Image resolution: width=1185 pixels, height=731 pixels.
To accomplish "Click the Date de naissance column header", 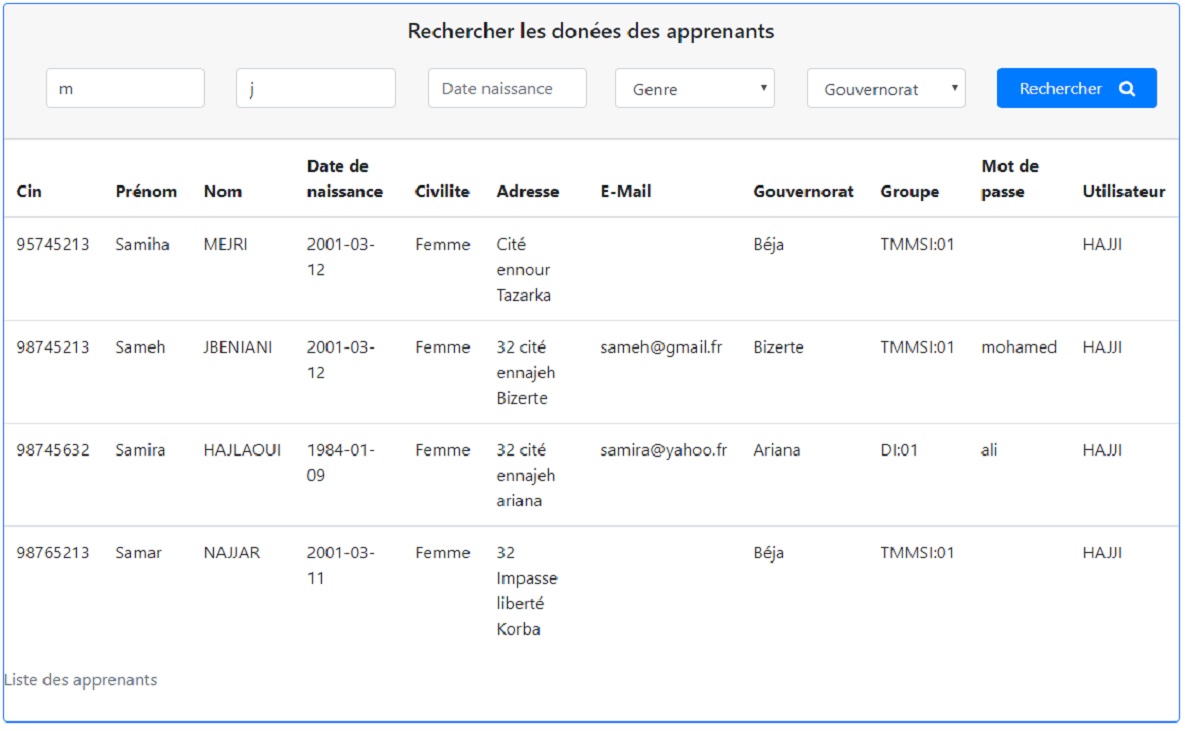I will tap(344, 178).
